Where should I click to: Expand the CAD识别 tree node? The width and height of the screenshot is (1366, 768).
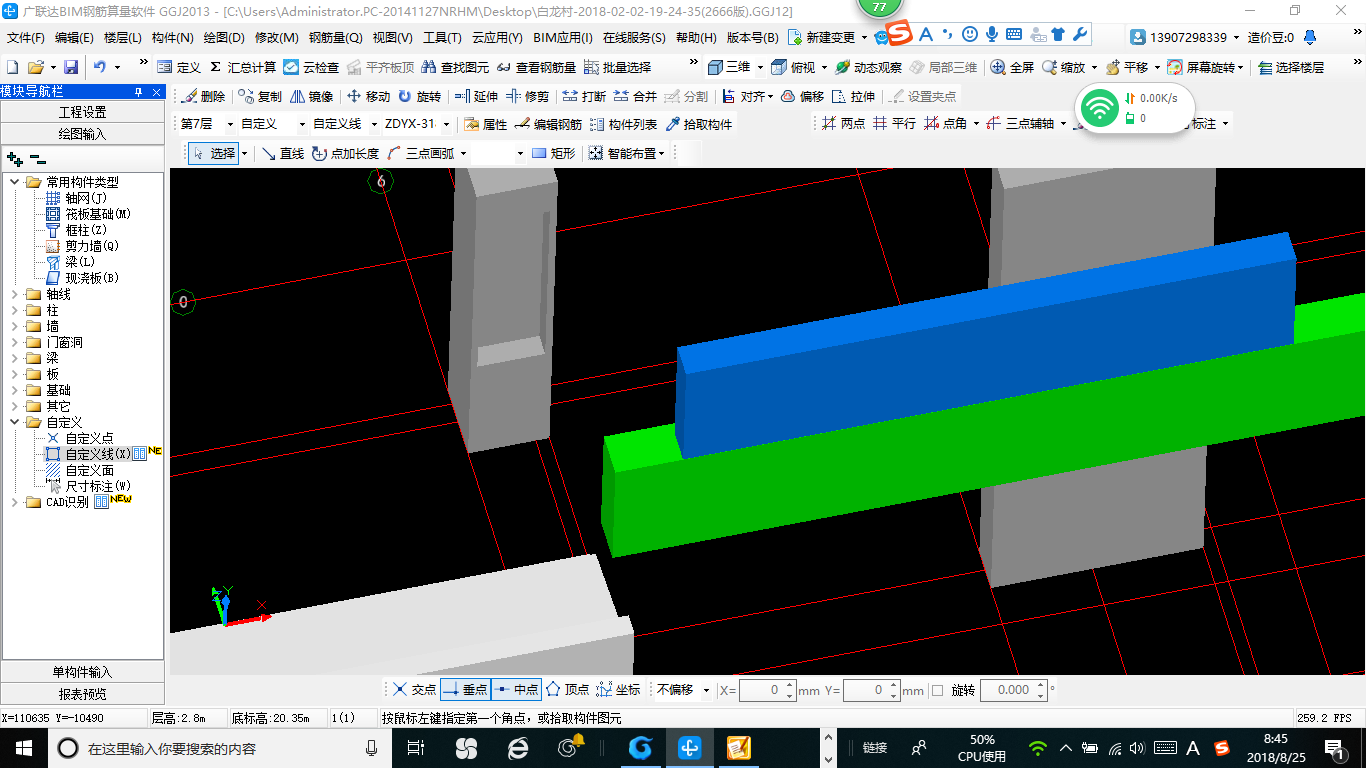pos(15,502)
